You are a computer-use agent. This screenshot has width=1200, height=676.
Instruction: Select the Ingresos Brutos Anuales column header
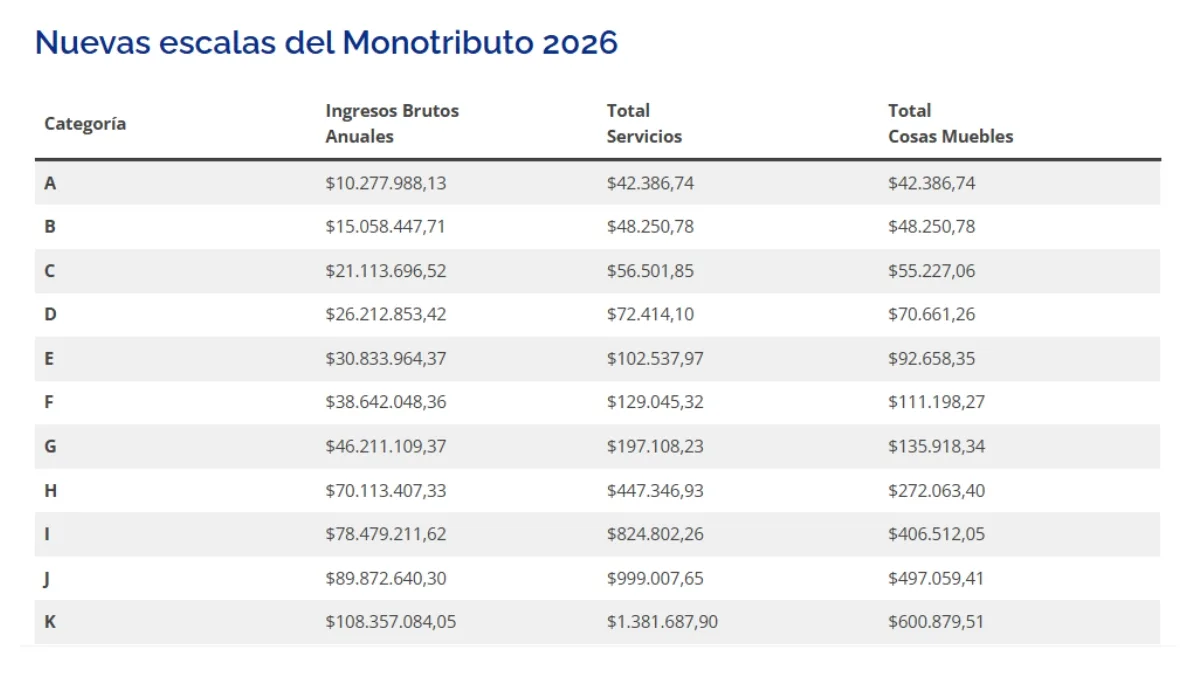pos(392,123)
